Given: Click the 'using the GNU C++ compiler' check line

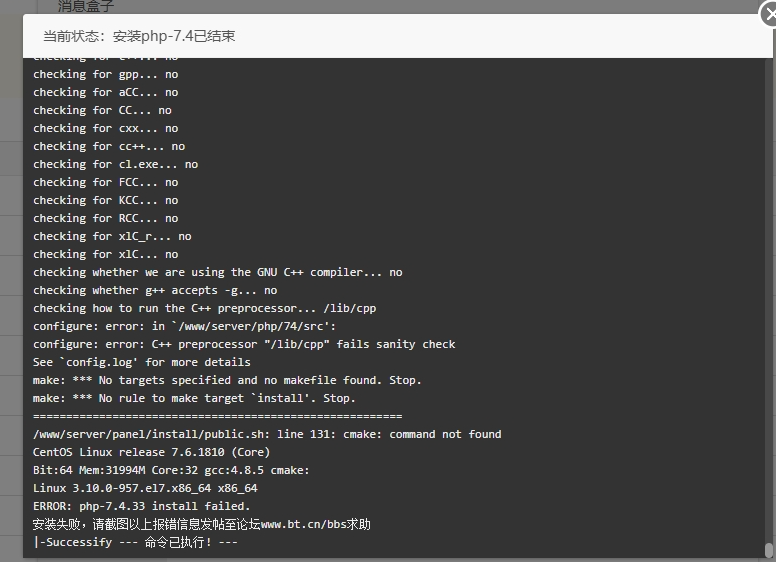Looking at the screenshot, I should click(218, 273).
